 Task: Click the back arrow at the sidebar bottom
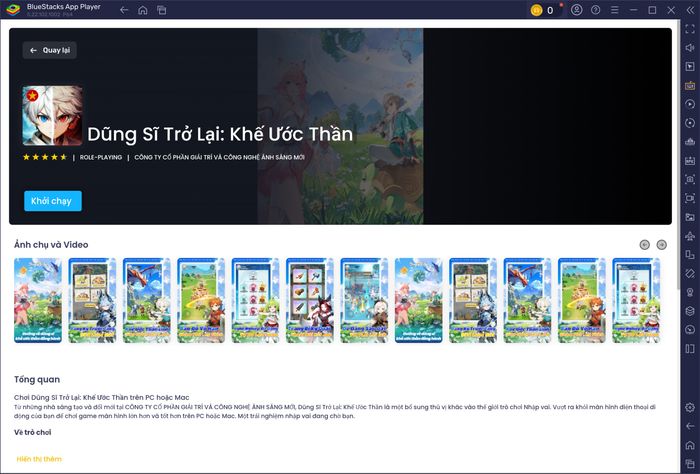690,426
